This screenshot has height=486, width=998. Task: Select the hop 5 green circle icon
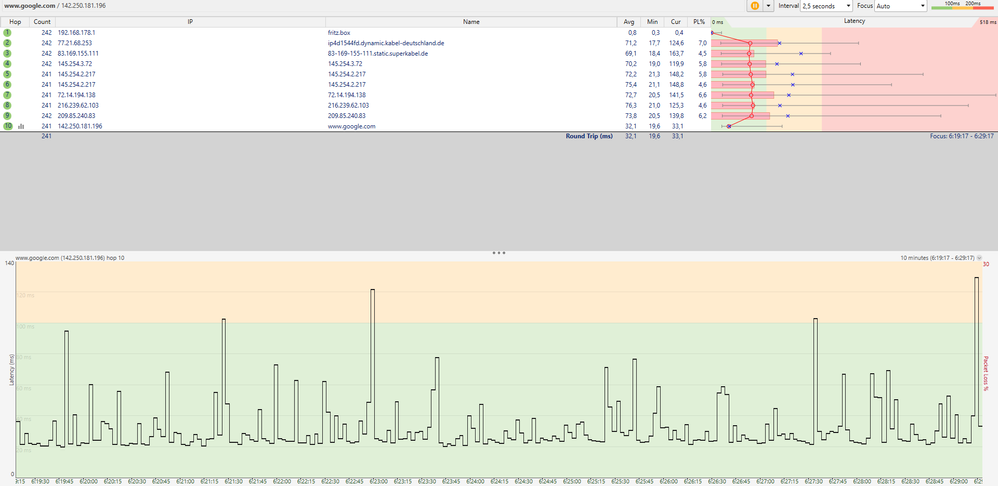(x=8, y=74)
